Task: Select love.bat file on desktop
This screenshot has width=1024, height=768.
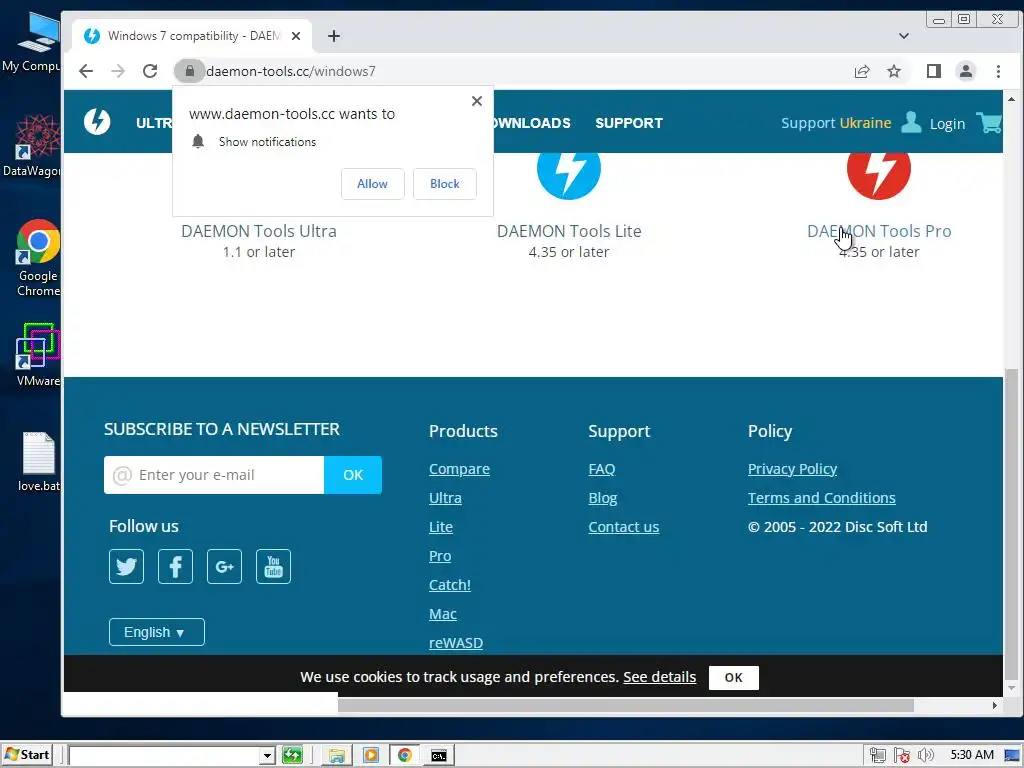Action: coord(39,462)
